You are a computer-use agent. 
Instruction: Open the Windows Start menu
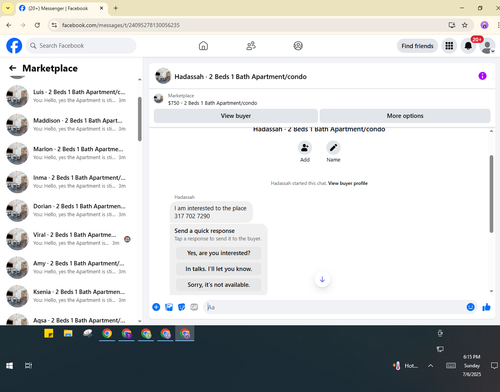pos(10,366)
